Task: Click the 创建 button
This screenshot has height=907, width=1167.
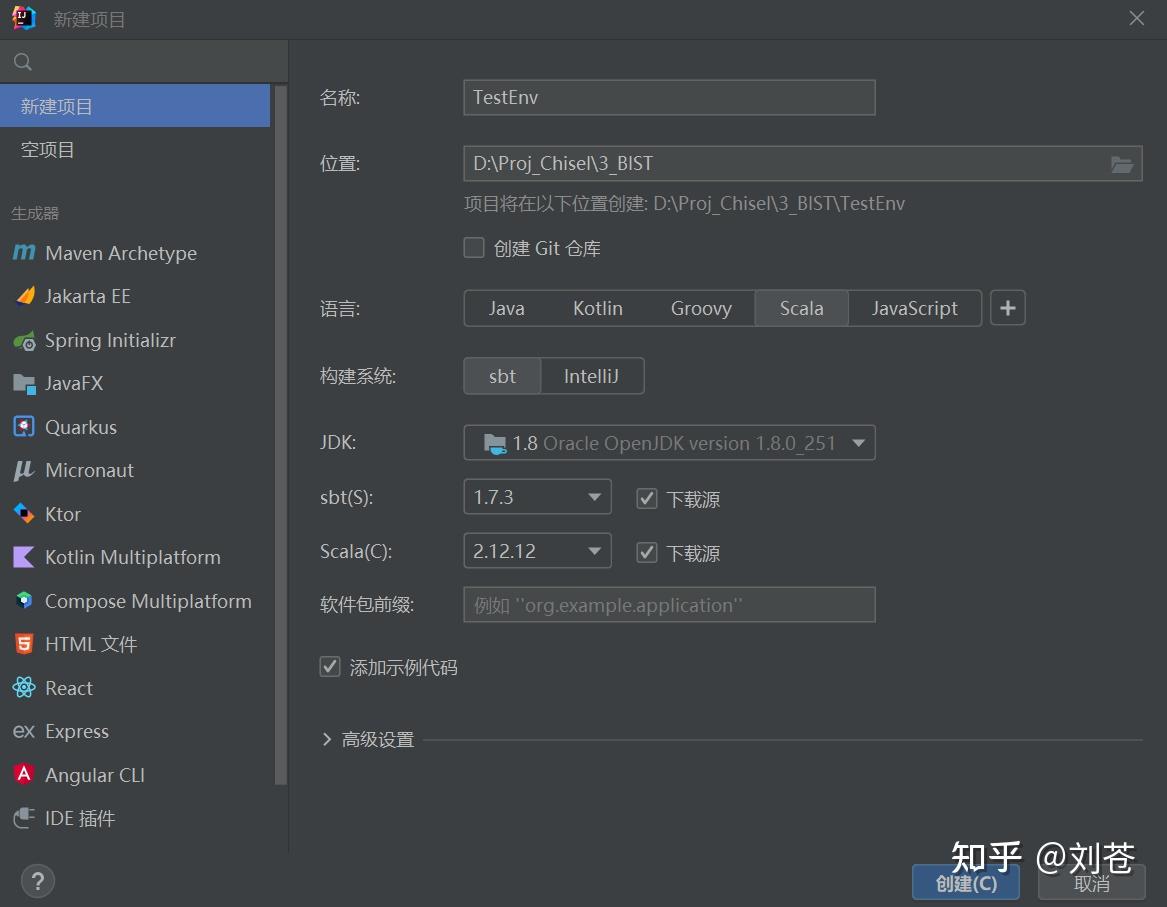Action: click(964, 883)
